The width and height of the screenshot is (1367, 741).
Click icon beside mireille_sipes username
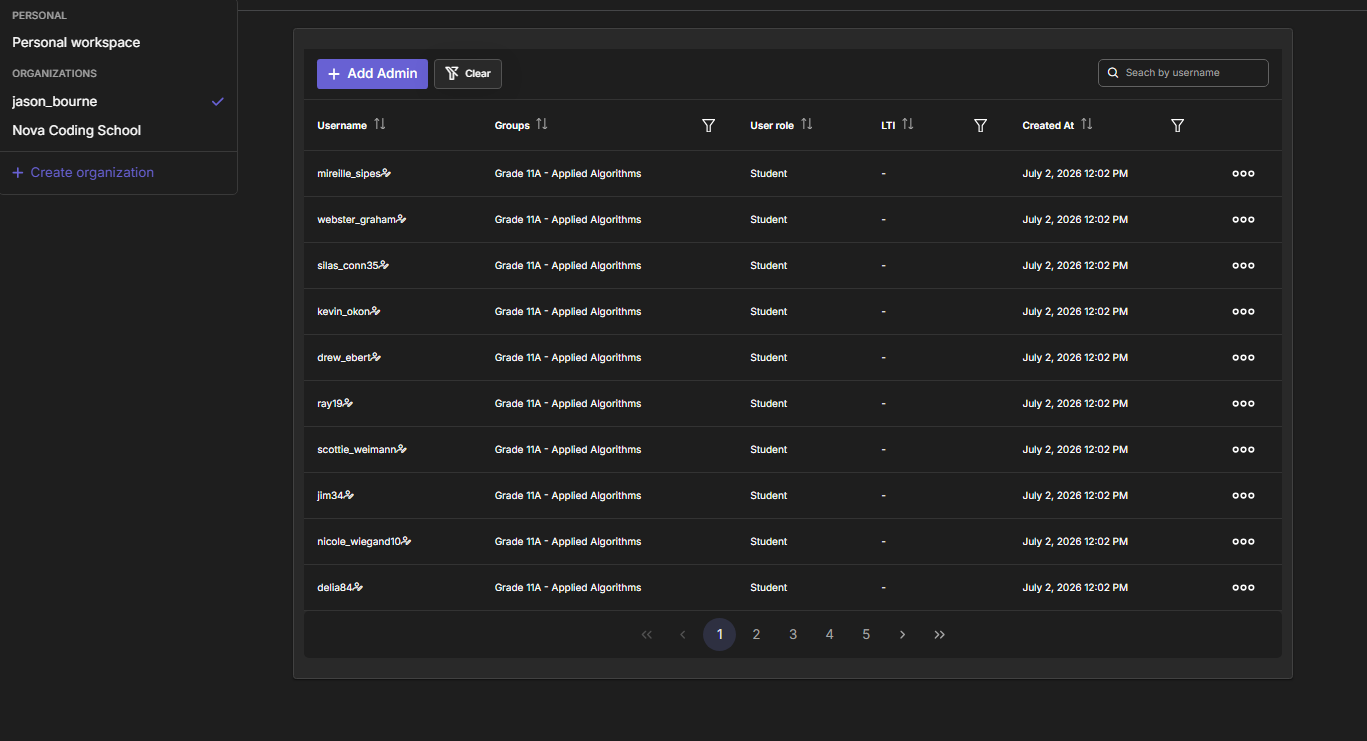tap(386, 173)
